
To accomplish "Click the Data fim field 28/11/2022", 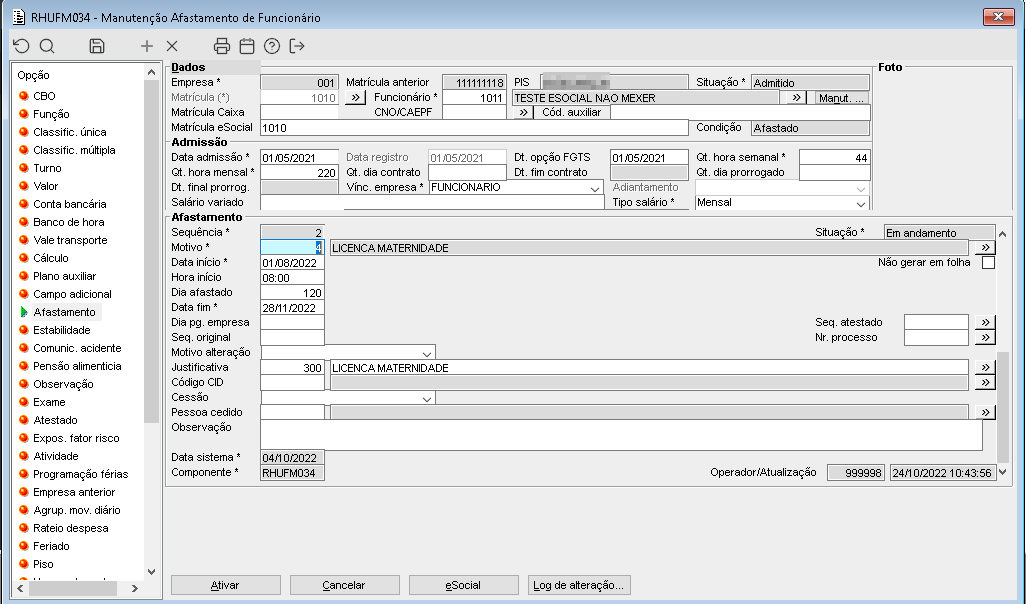I will click(292, 308).
